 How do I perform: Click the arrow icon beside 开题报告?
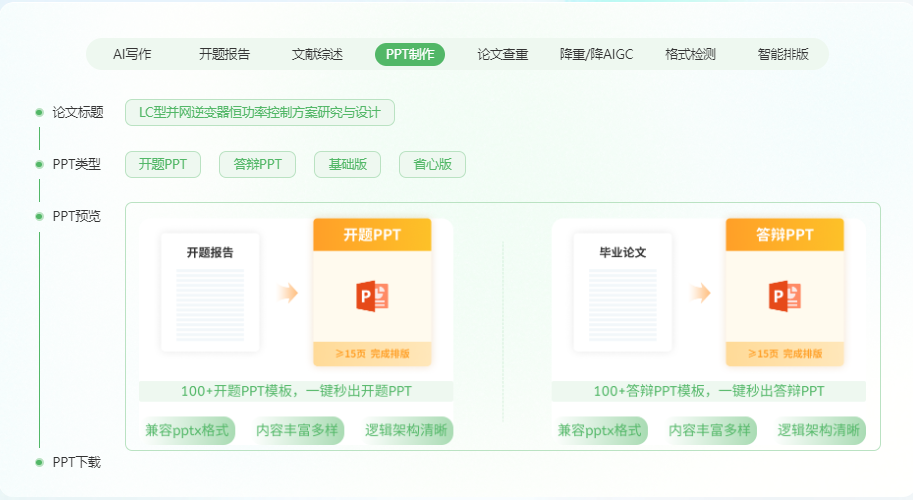click(288, 292)
